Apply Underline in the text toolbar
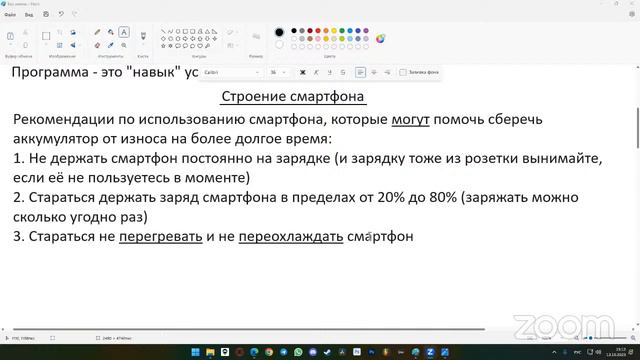Viewport: 640px width, 360px height. click(x=329, y=72)
